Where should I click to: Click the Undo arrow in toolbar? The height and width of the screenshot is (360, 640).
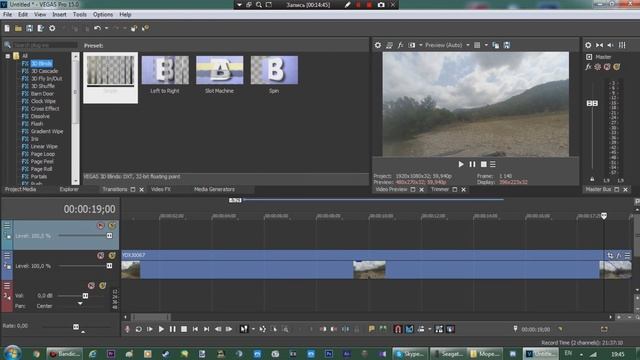coord(97,29)
